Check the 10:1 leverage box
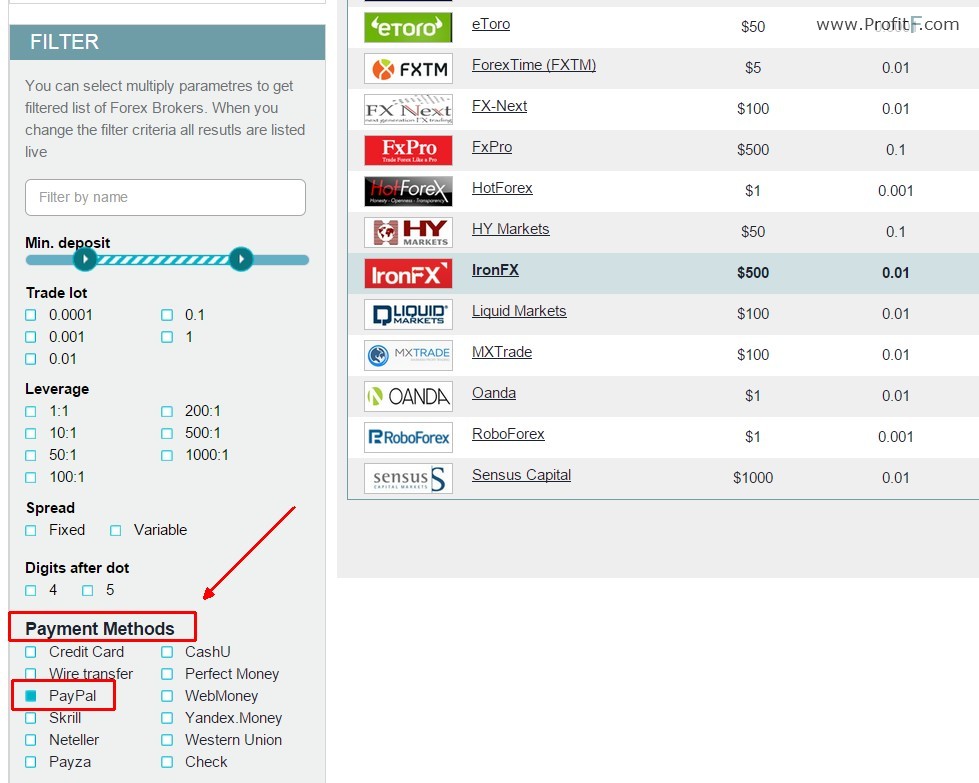This screenshot has height=783, width=979. coord(31,433)
